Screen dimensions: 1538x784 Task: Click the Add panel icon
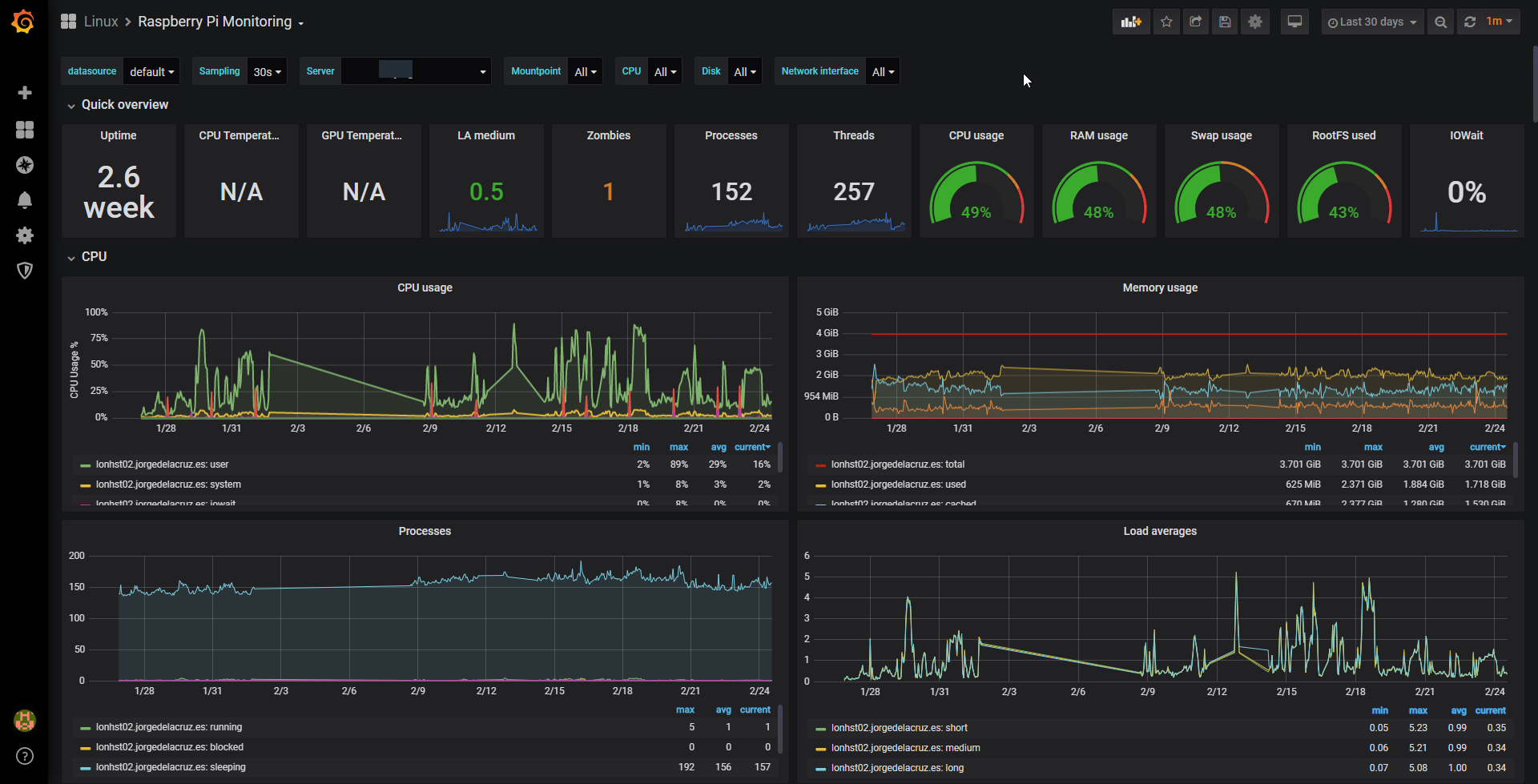click(x=1131, y=22)
